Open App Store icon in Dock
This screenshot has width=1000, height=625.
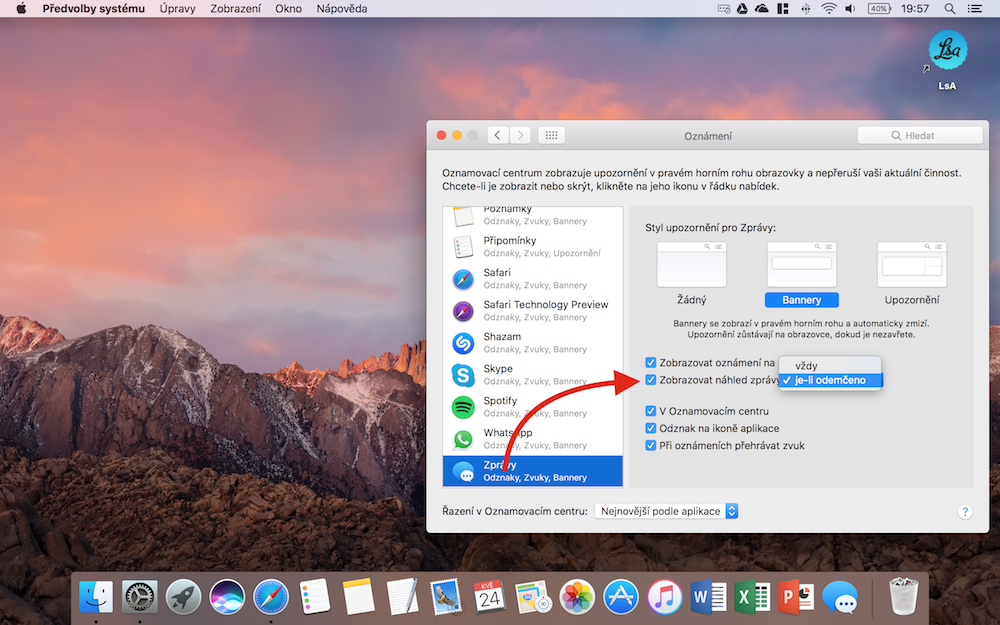(x=621, y=598)
